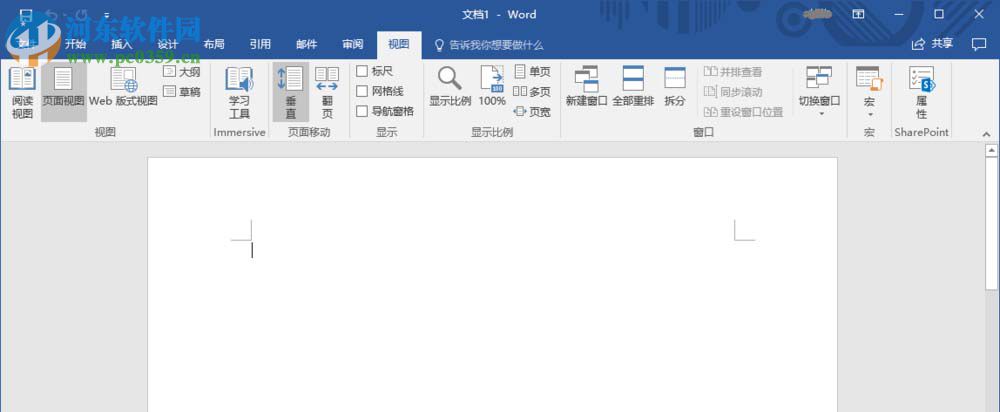
Task: Show the Navigation Pane checkbox (导航窗格)
Action: point(362,111)
